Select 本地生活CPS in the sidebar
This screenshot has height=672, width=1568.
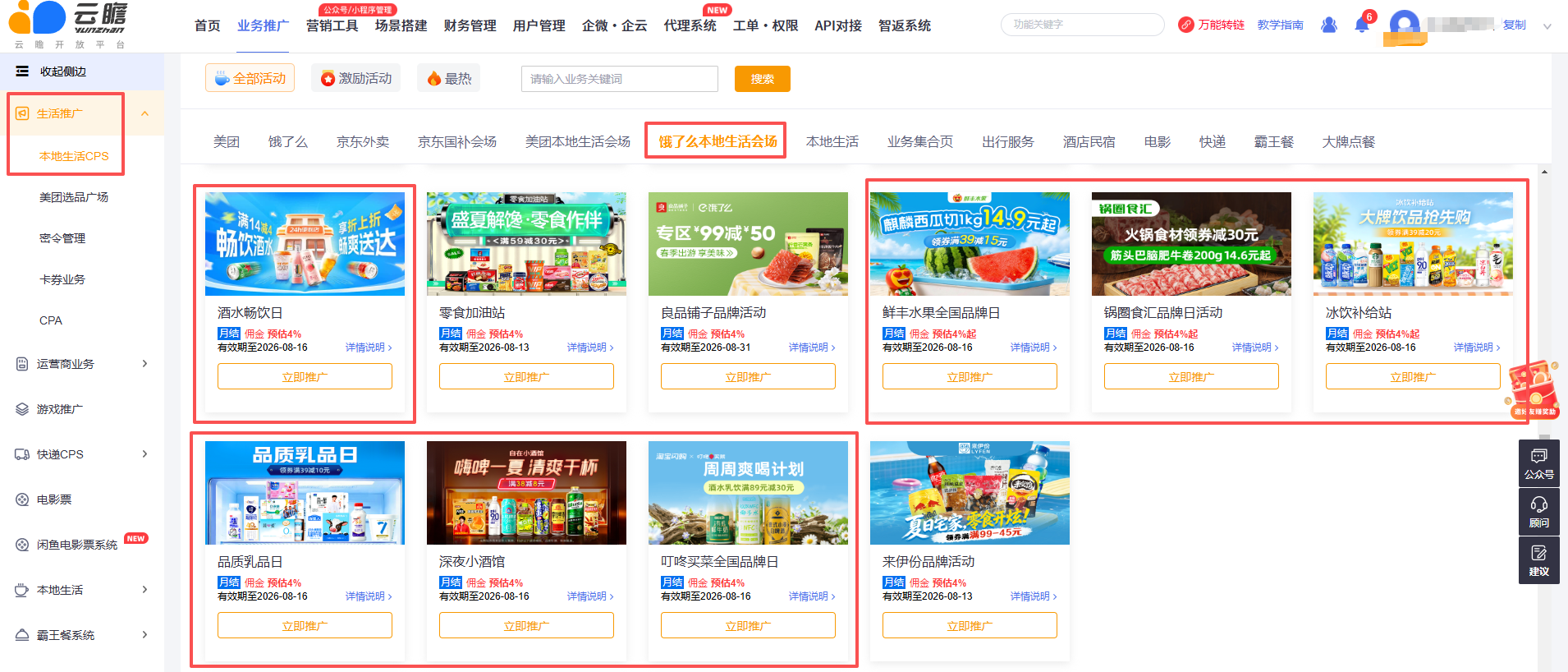74,156
